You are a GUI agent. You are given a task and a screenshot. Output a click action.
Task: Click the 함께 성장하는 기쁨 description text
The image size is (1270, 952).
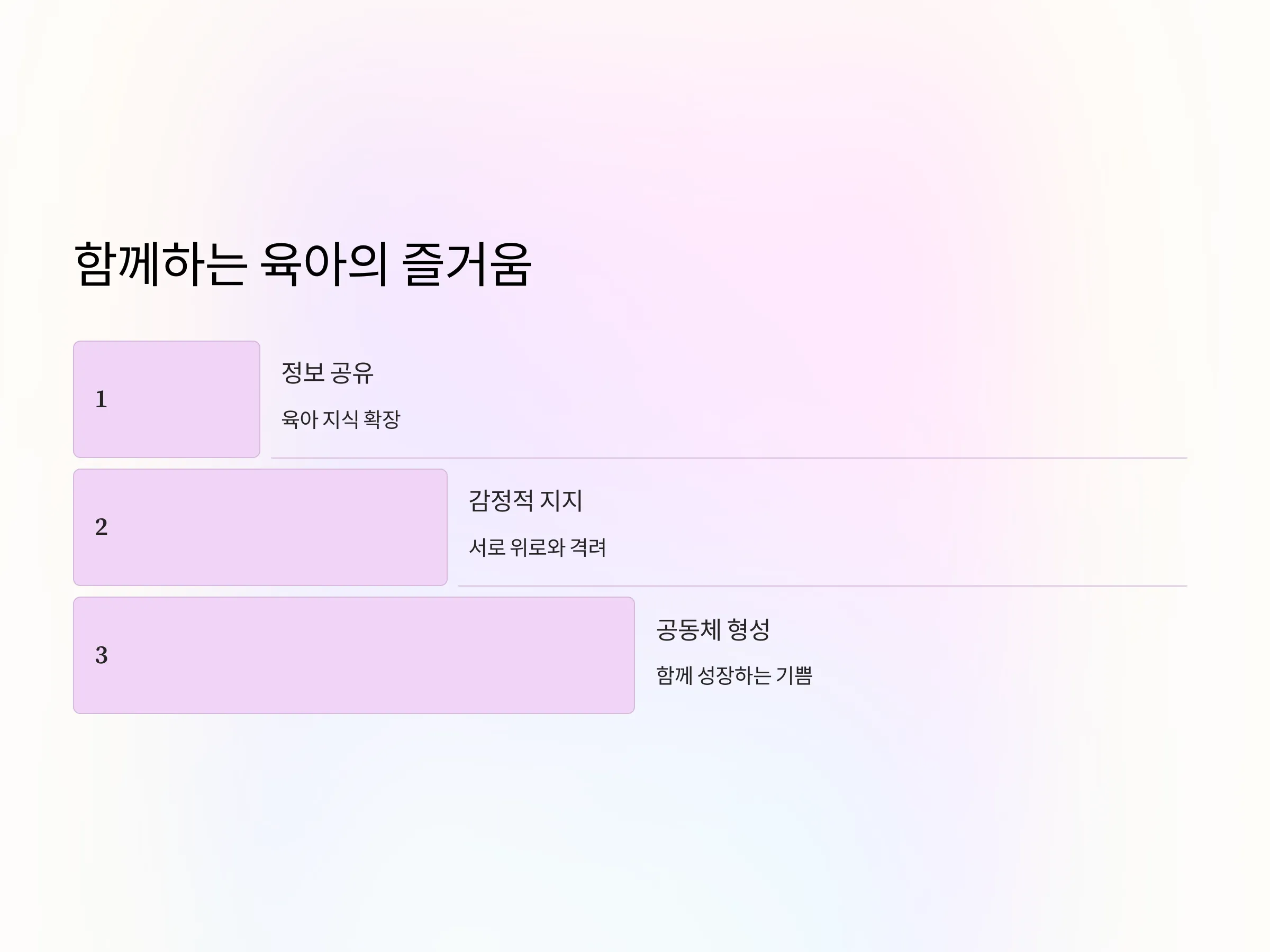click(x=734, y=675)
